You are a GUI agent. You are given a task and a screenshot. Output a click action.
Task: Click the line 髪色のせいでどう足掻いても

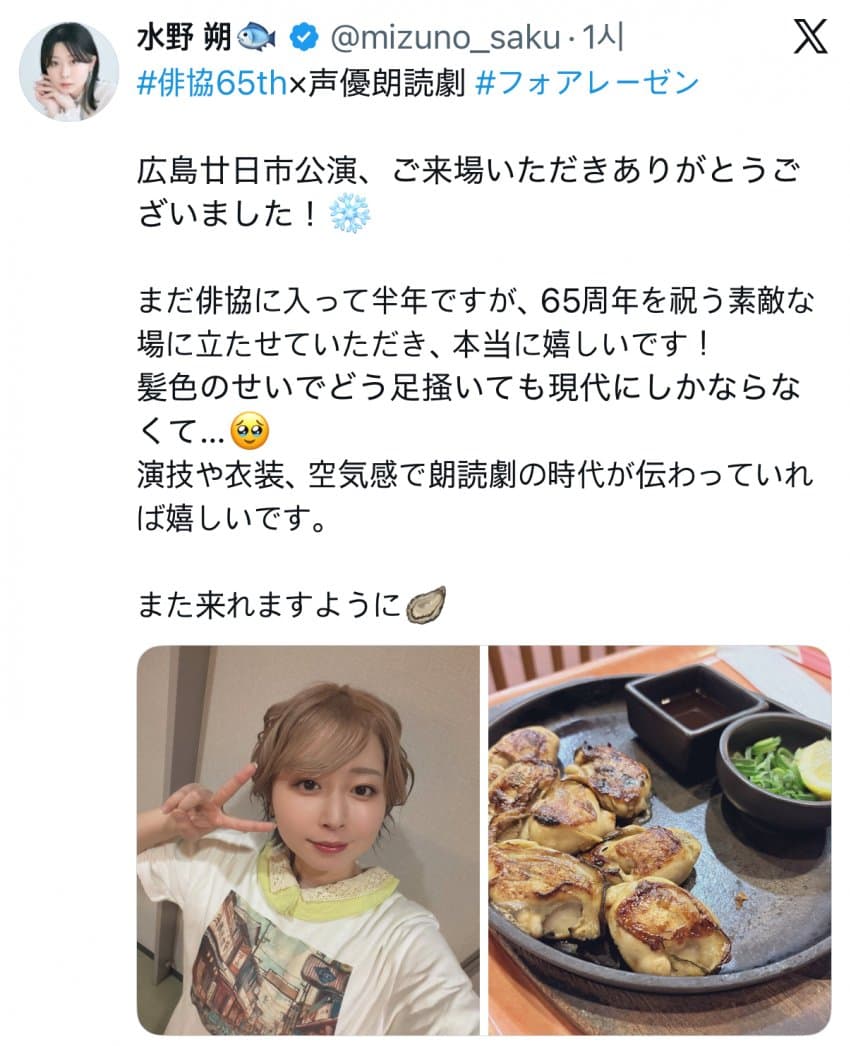tap(468, 388)
